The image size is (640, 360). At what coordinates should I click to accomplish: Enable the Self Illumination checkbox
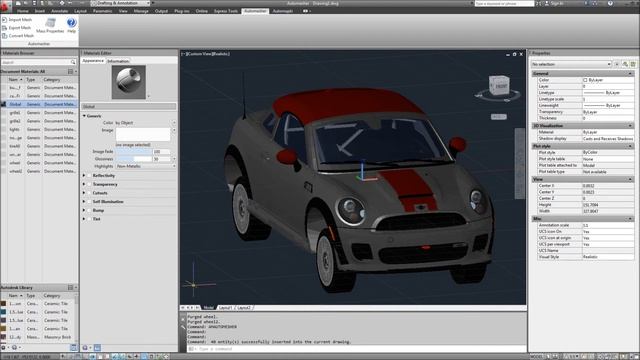pyautogui.click(x=89, y=202)
